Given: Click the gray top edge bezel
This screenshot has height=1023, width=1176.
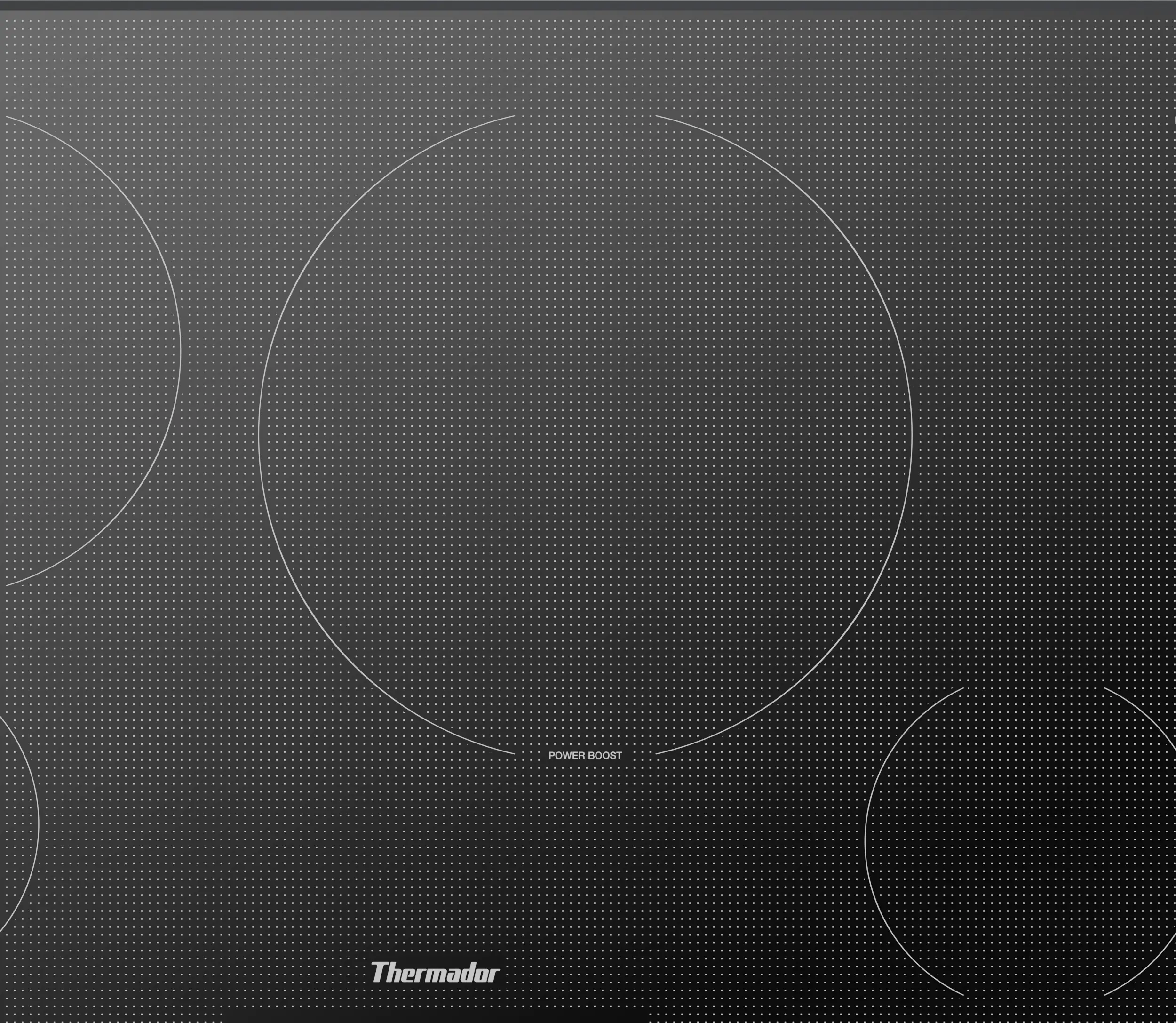Looking at the screenshot, I should point(588,5).
